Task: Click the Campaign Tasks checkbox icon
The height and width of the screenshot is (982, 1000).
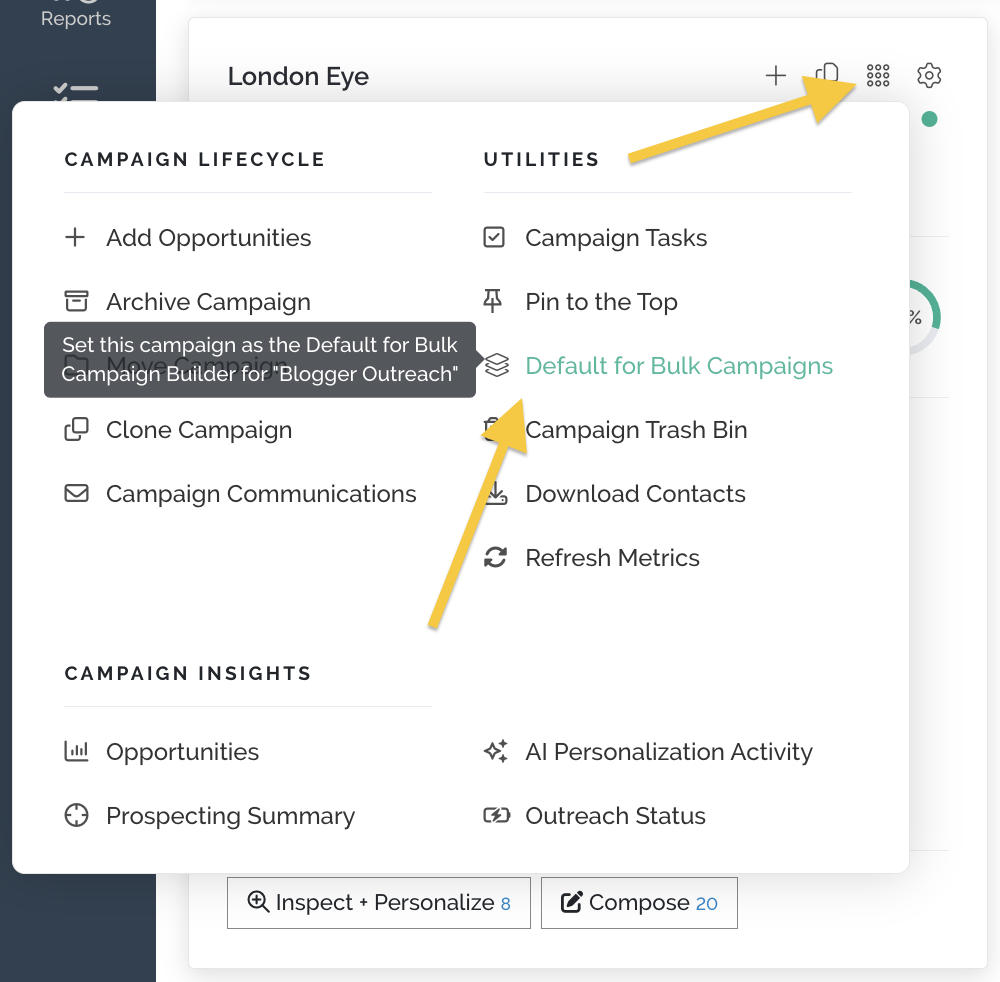Action: click(494, 237)
